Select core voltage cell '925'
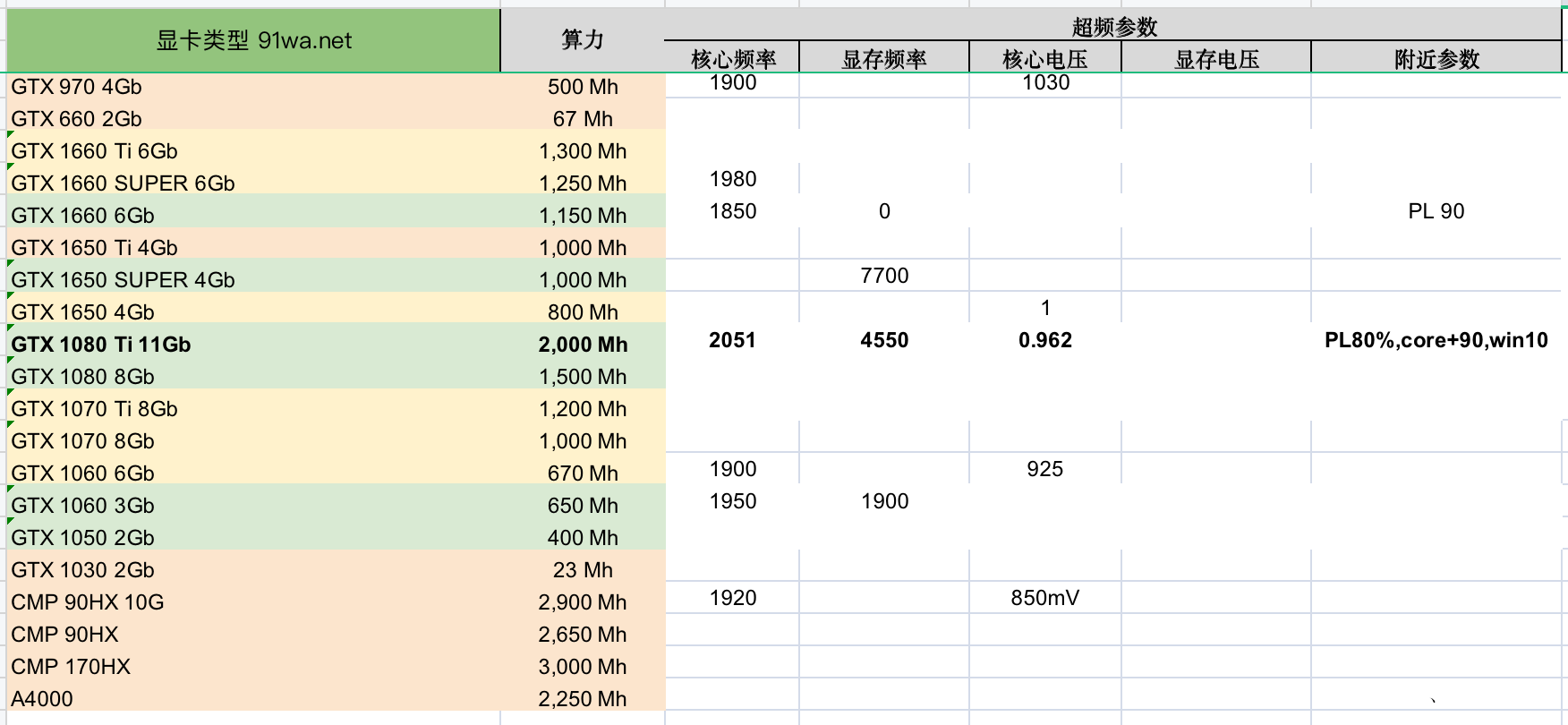Screen dimensions: 1568x725 [x=1045, y=469]
